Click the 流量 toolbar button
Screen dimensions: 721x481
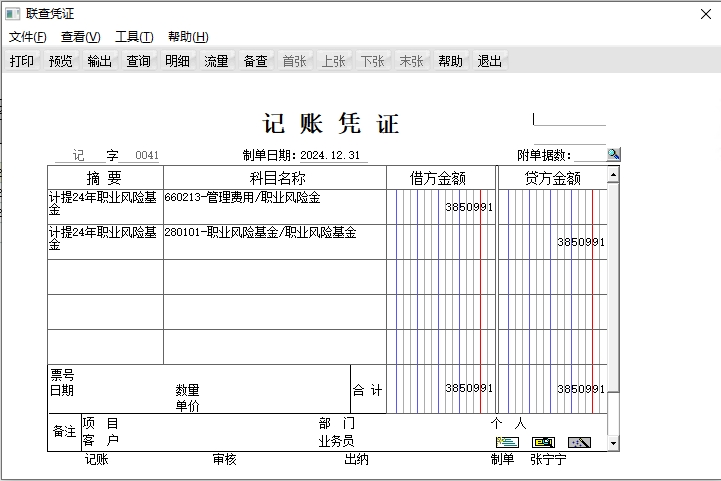pyautogui.click(x=216, y=61)
